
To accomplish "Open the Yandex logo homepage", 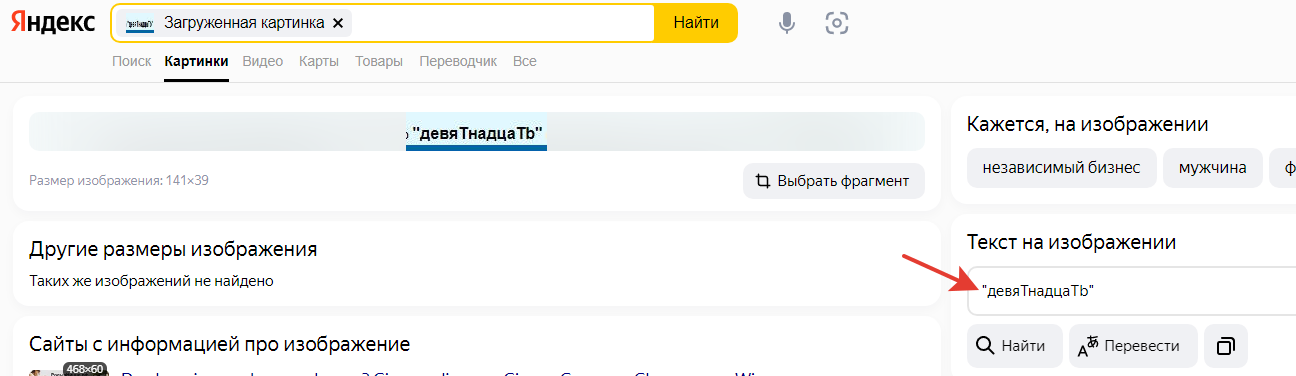I will (x=53, y=22).
